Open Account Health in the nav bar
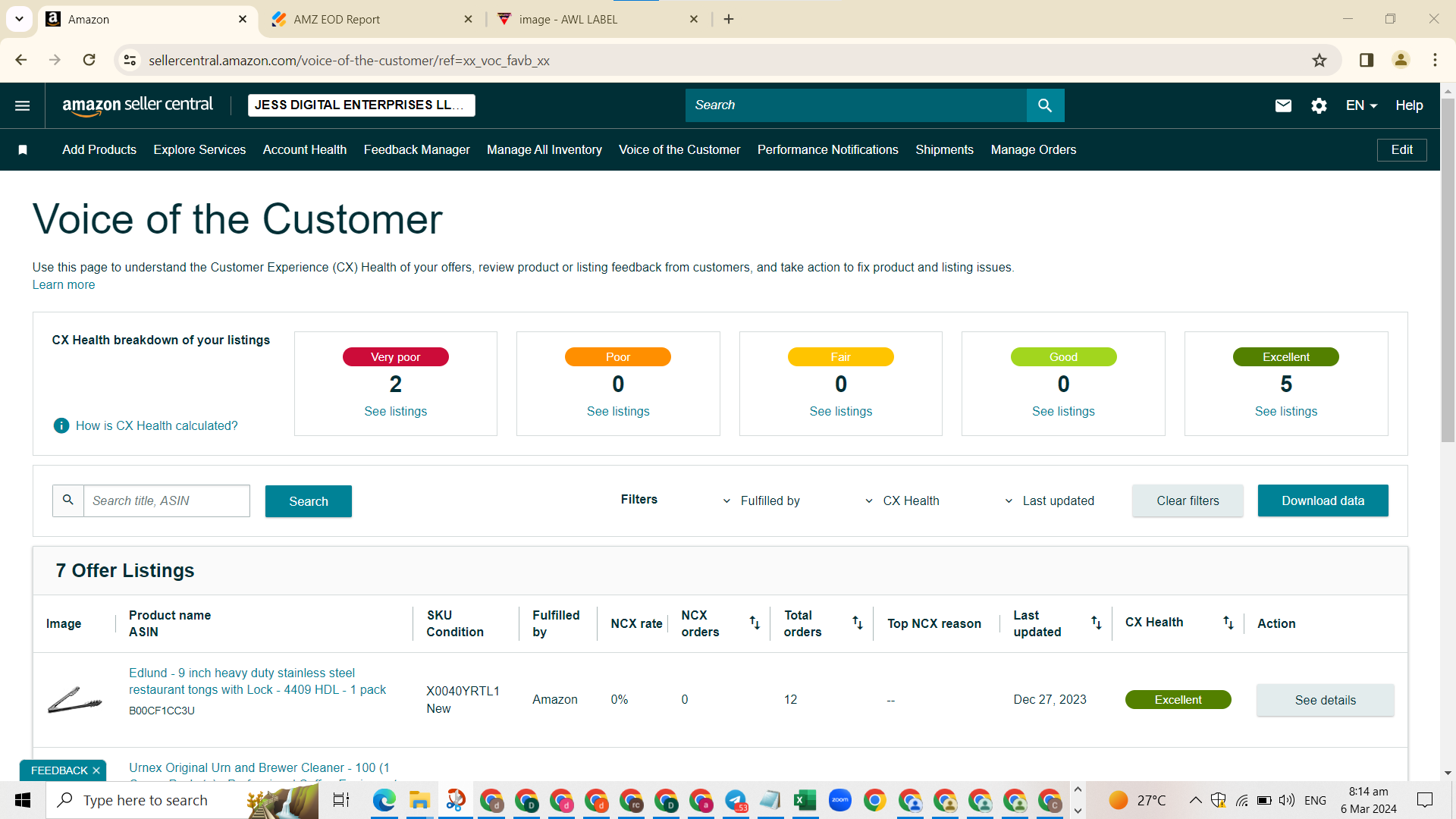 click(305, 150)
